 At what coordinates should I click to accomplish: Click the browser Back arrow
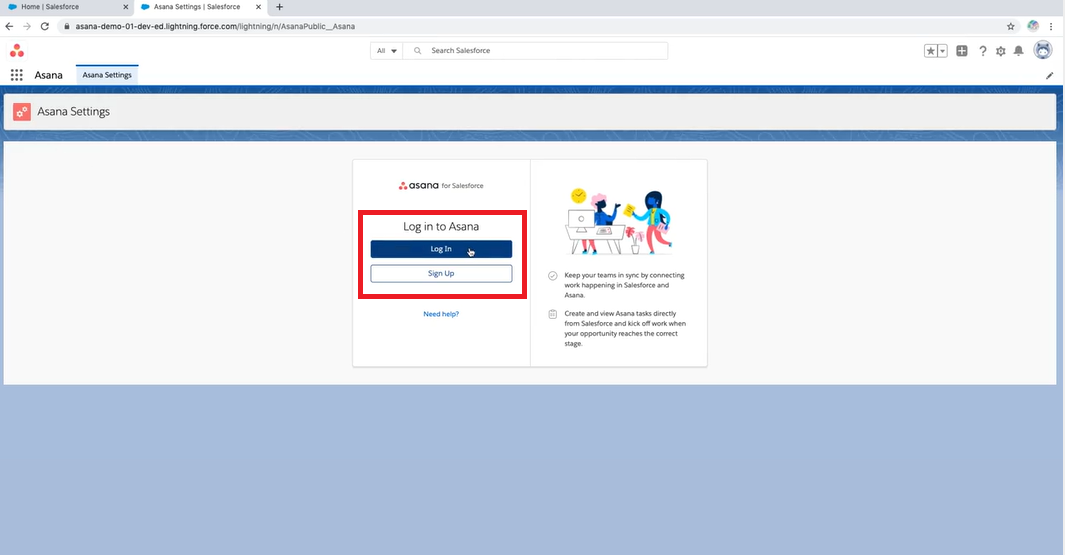tap(9, 26)
